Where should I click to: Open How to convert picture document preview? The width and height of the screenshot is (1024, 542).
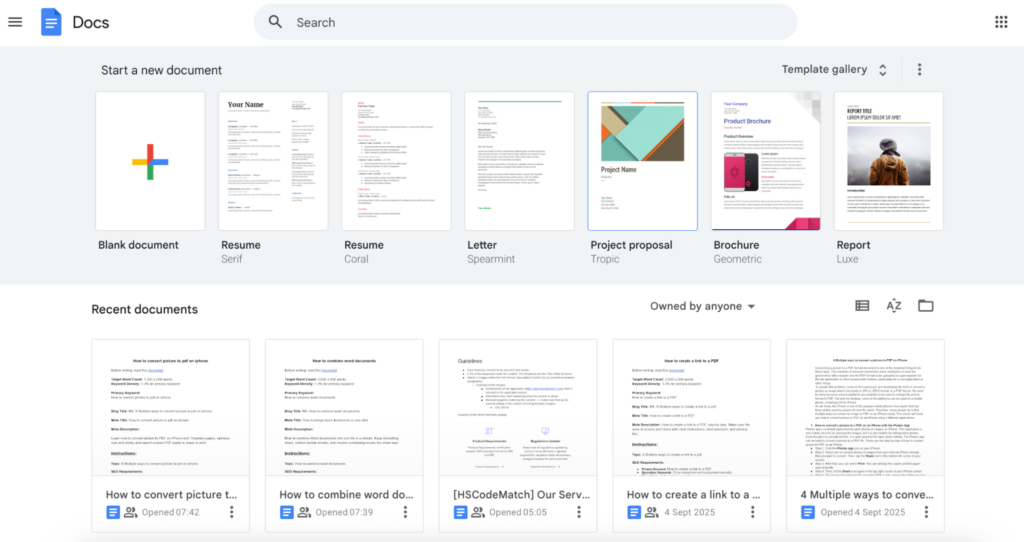(170, 407)
